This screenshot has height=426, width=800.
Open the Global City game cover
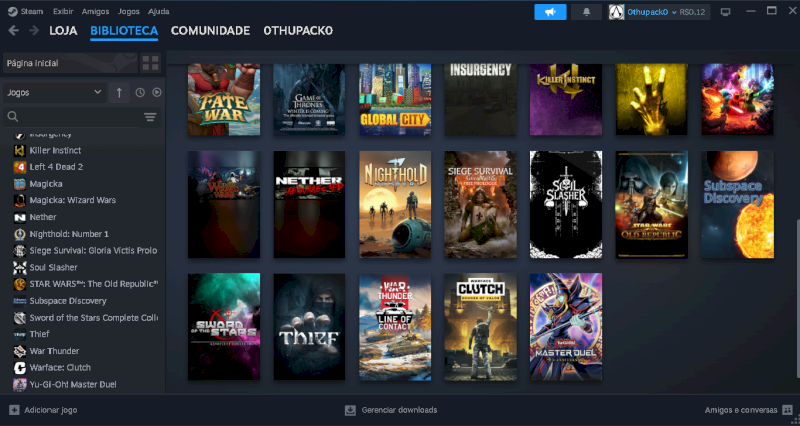(x=395, y=99)
